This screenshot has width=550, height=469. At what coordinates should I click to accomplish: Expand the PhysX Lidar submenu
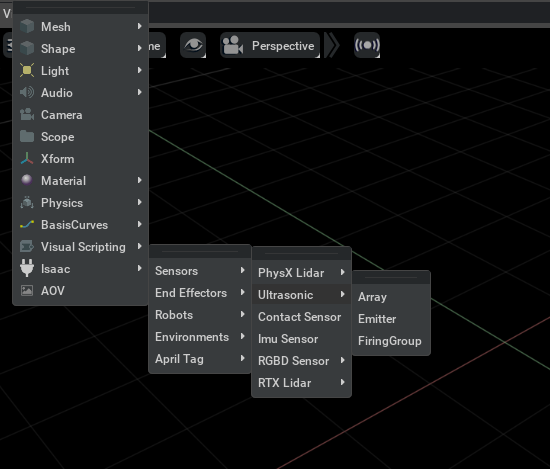(x=301, y=273)
